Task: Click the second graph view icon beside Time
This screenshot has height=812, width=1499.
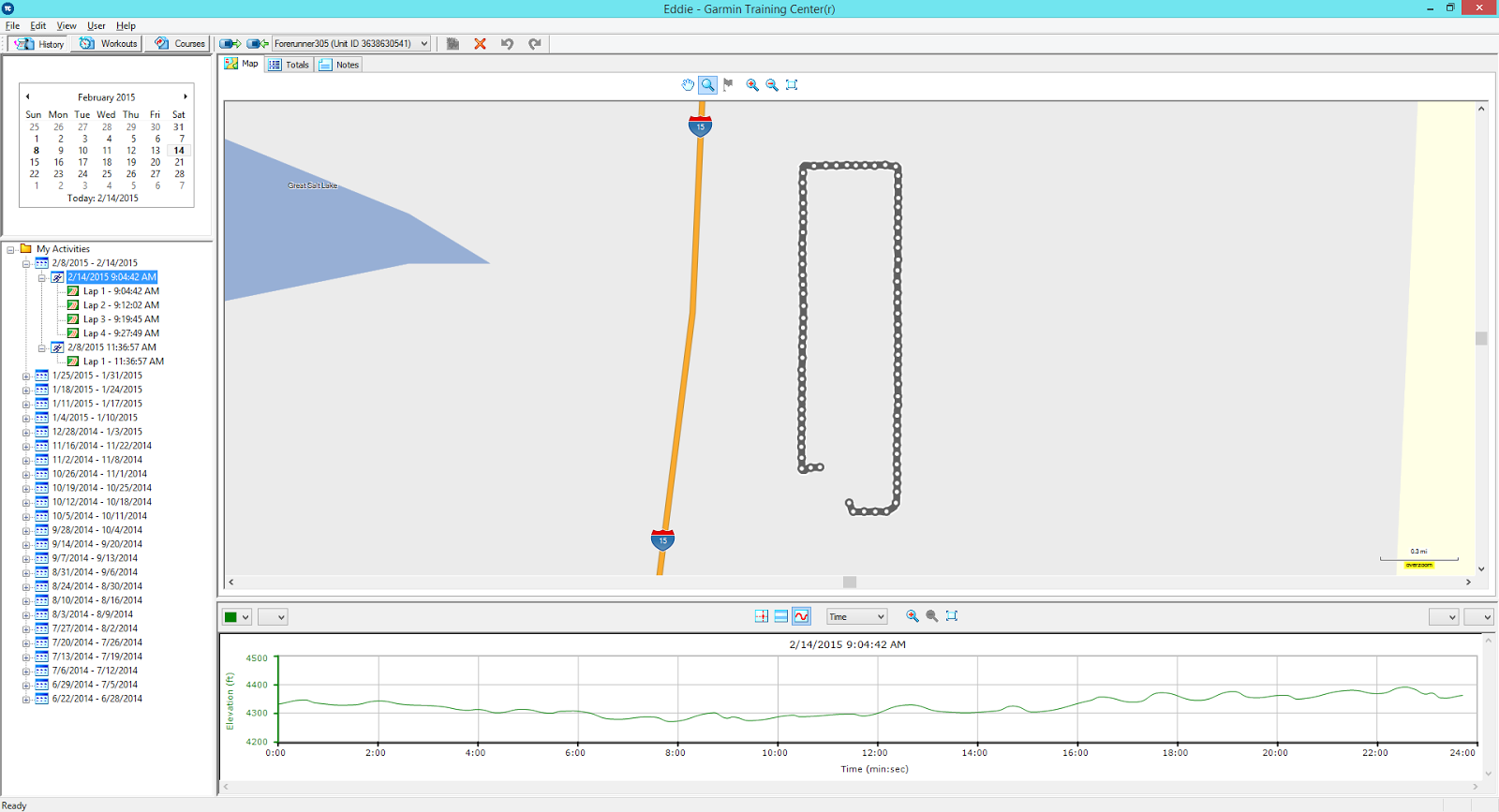Action: coord(781,616)
